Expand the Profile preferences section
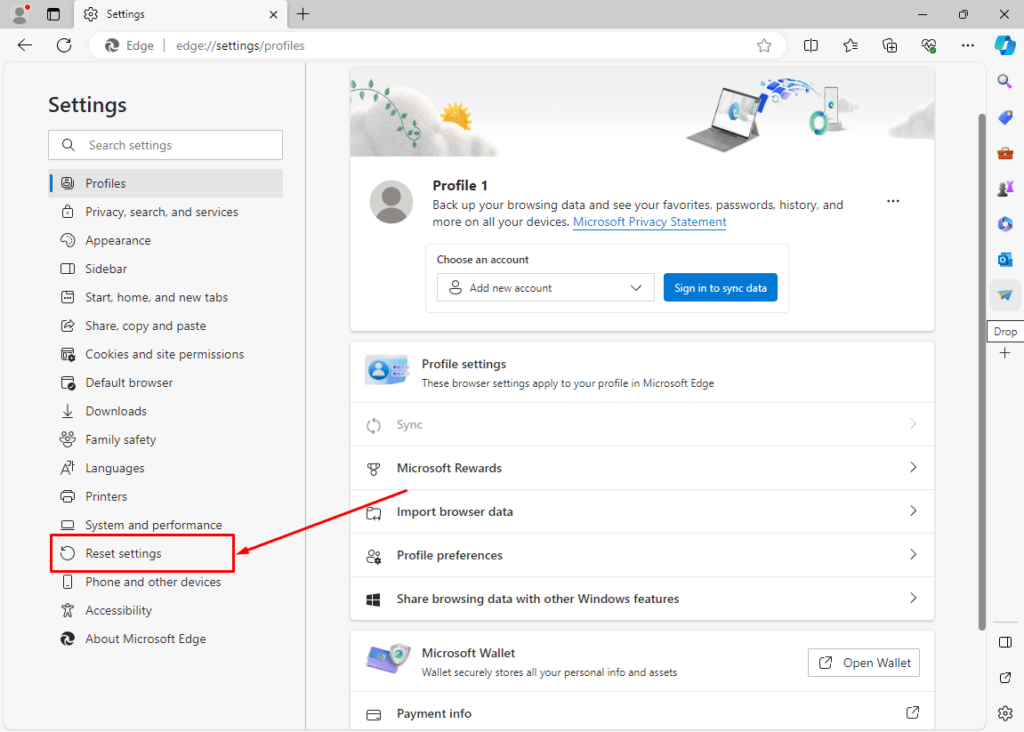Image resolution: width=1024 pixels, height=732 pixels. (x=641, y=555)
